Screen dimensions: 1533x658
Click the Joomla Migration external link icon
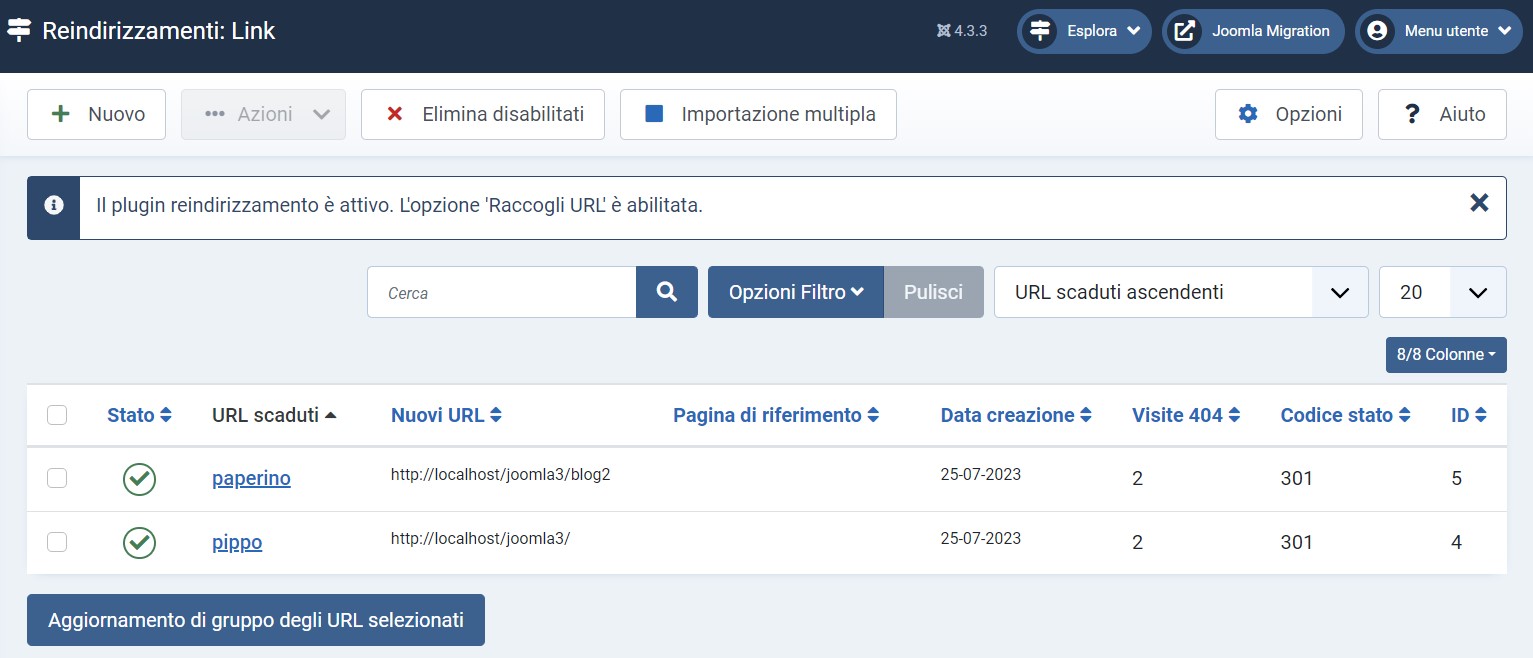pyautogui.click(x=1185, y=31)
